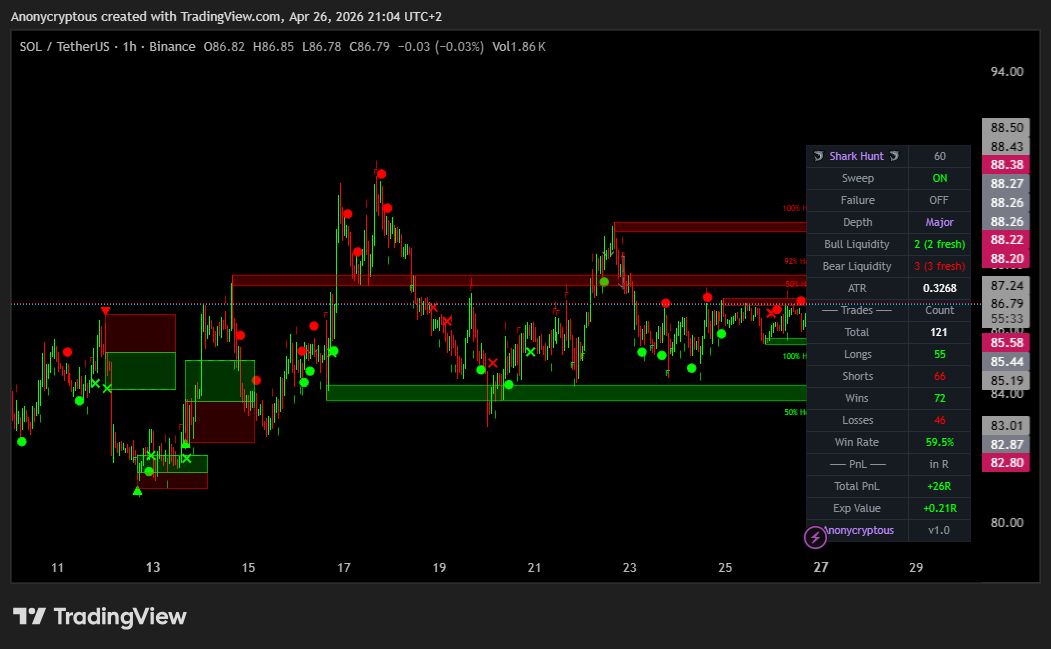Screen dimensions: 1051x649
Task: Click the Wins count 72
Action: point(940,398)
